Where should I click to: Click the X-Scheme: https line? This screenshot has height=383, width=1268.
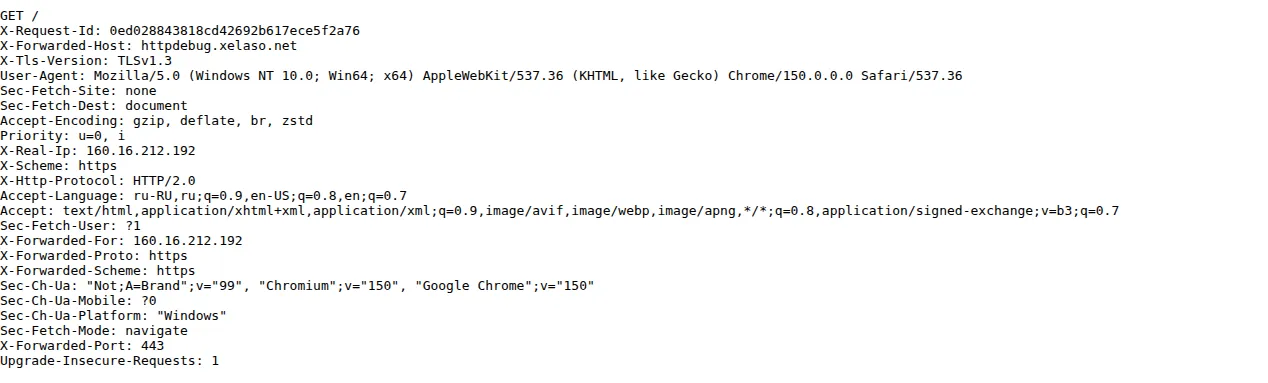[59, 166]
